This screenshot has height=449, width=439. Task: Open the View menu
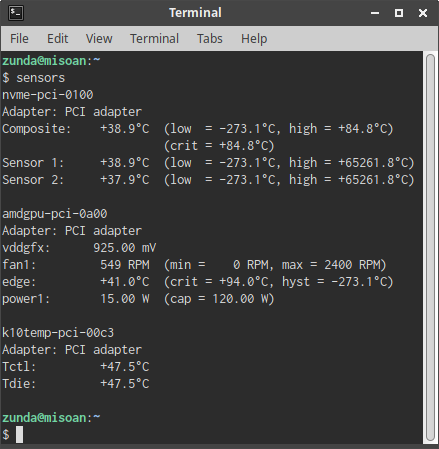[99, 39]
